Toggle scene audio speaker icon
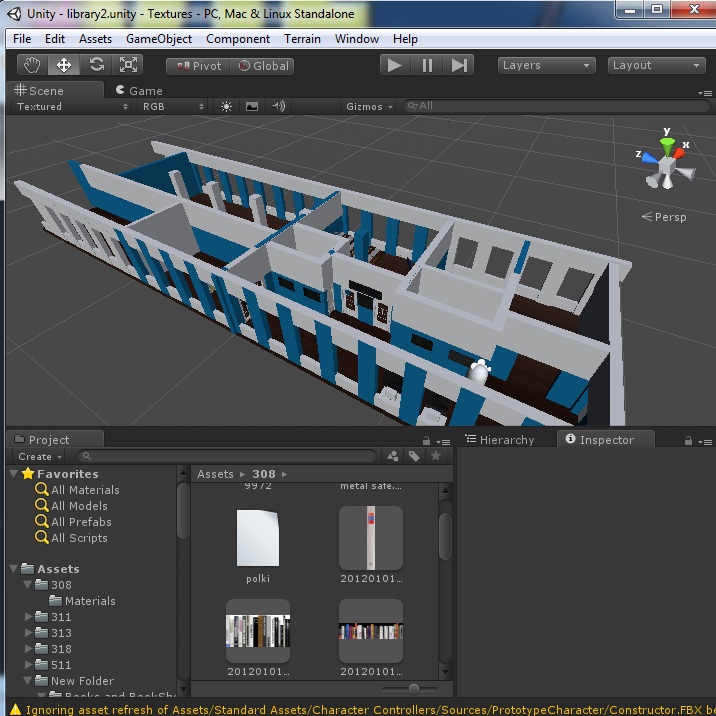Image resolution: width=716 pixels, height=716 pixels. pyautogui.click(x=278, y=106)
